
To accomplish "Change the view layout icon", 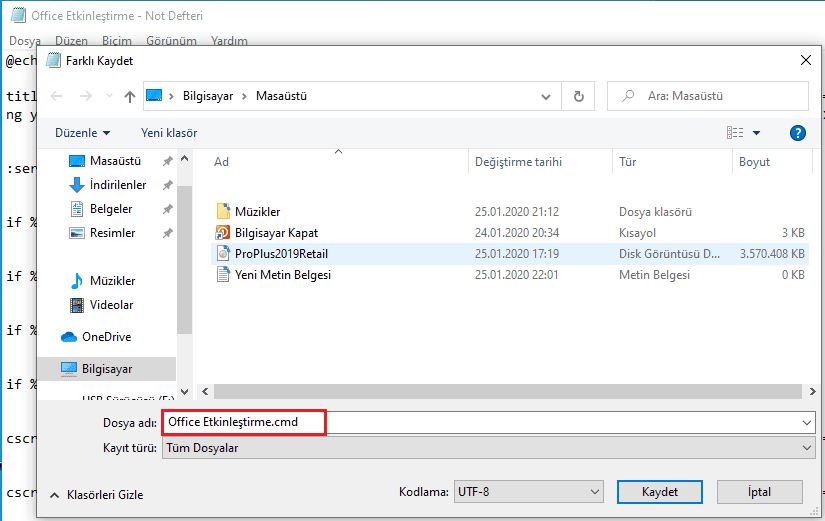I will pos(735,133).
